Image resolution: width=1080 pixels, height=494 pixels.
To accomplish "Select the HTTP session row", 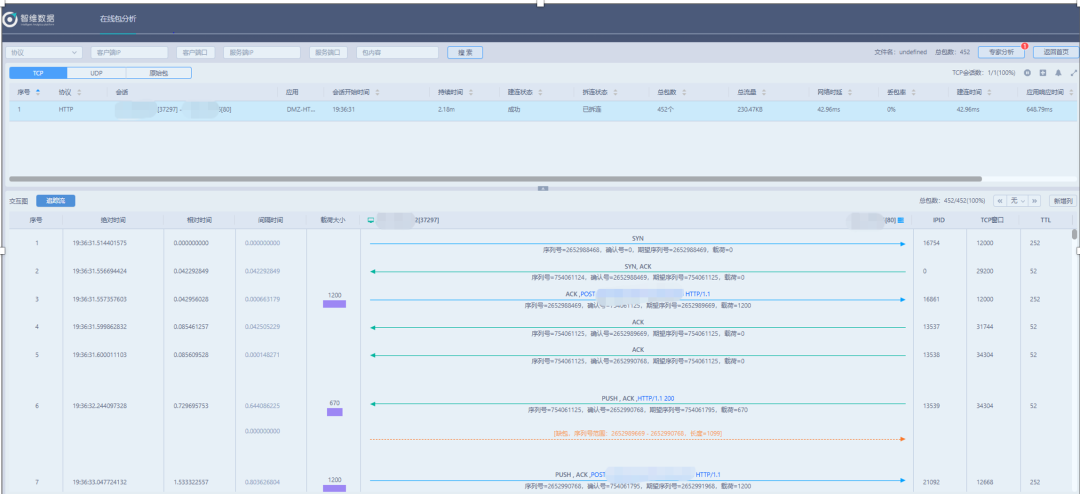I will pyautogui.click(x=542, y=110).
